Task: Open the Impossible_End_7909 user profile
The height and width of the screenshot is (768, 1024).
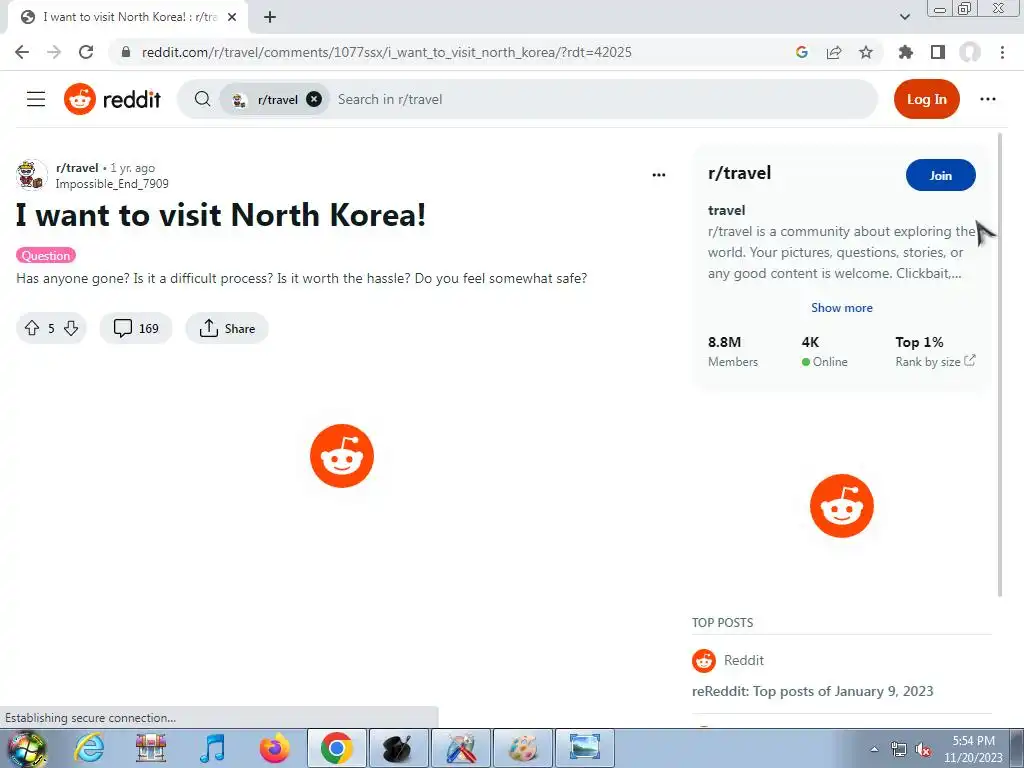Action: [112, 184]
